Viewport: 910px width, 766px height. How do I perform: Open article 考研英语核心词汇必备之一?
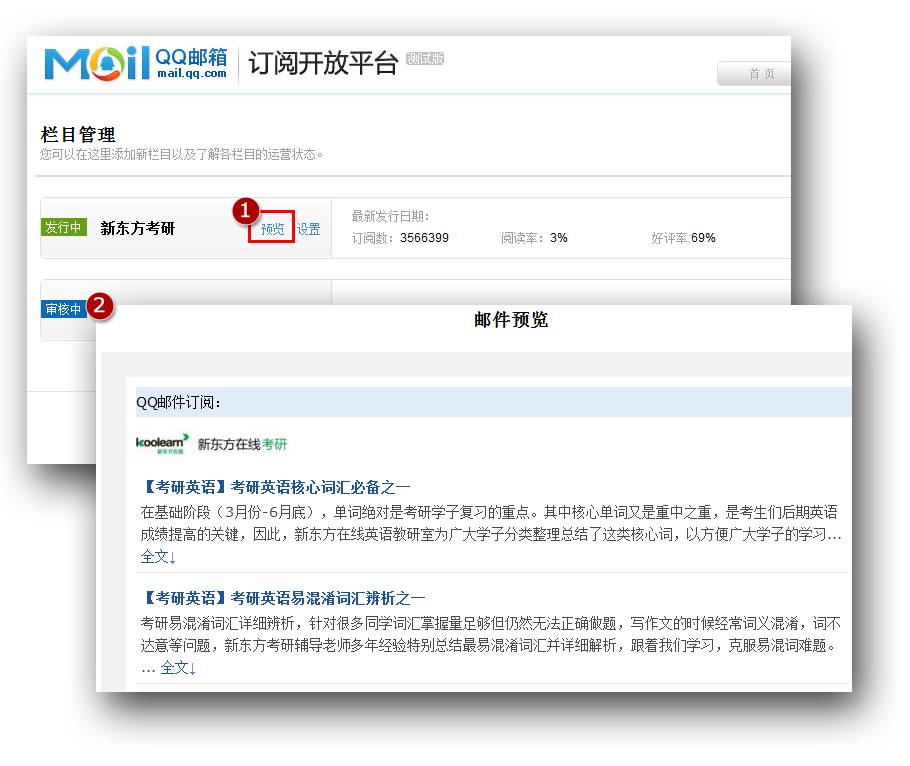point(276,487)
